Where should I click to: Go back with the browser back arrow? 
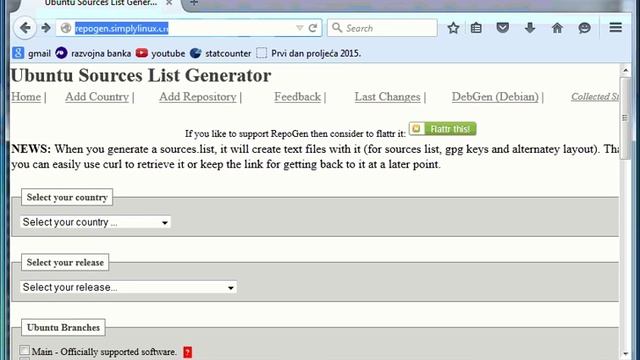25,28
